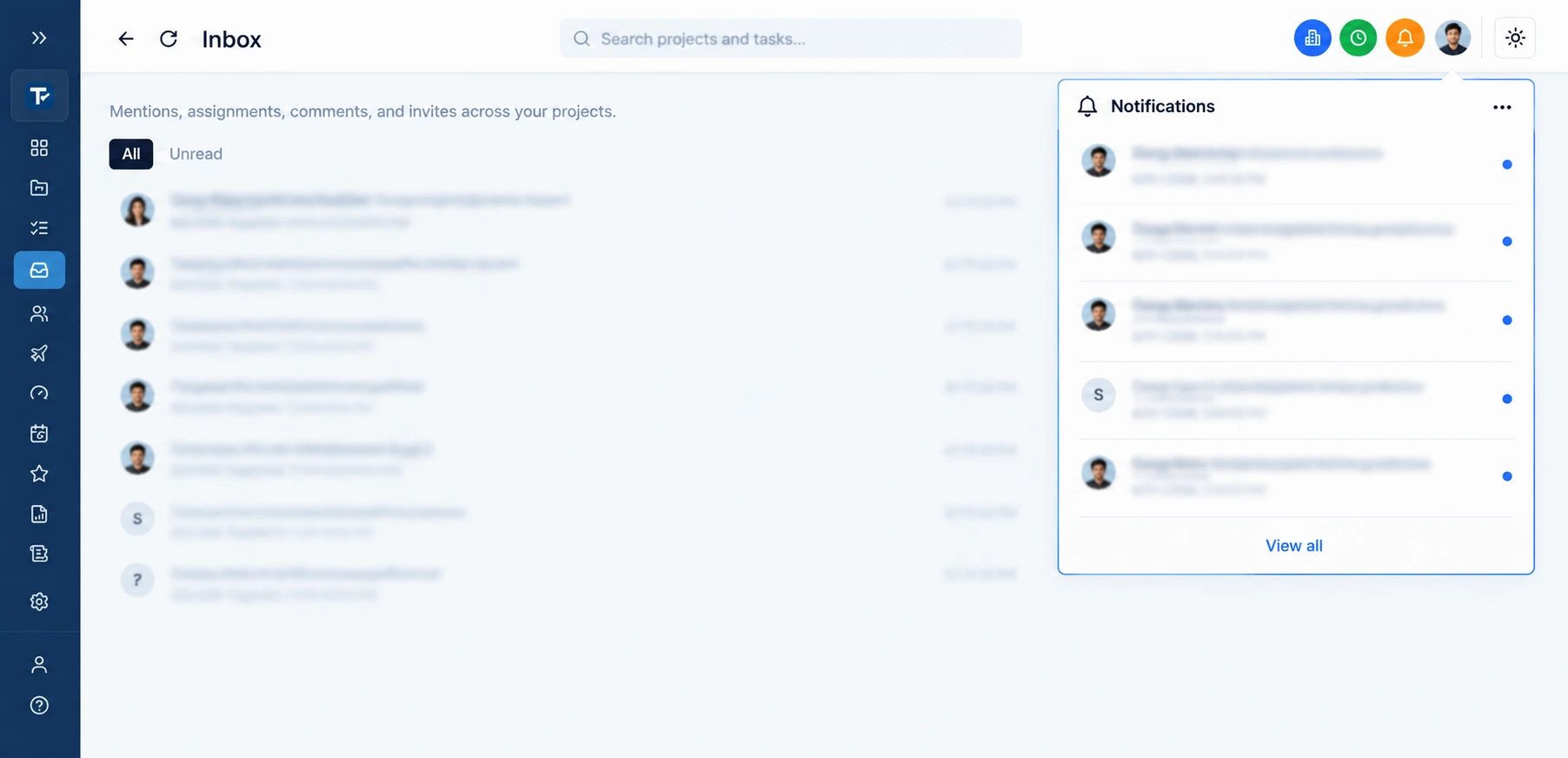1568x758 pixels.
Task: Click the orange notification bell button
Action: [1405, 38]
